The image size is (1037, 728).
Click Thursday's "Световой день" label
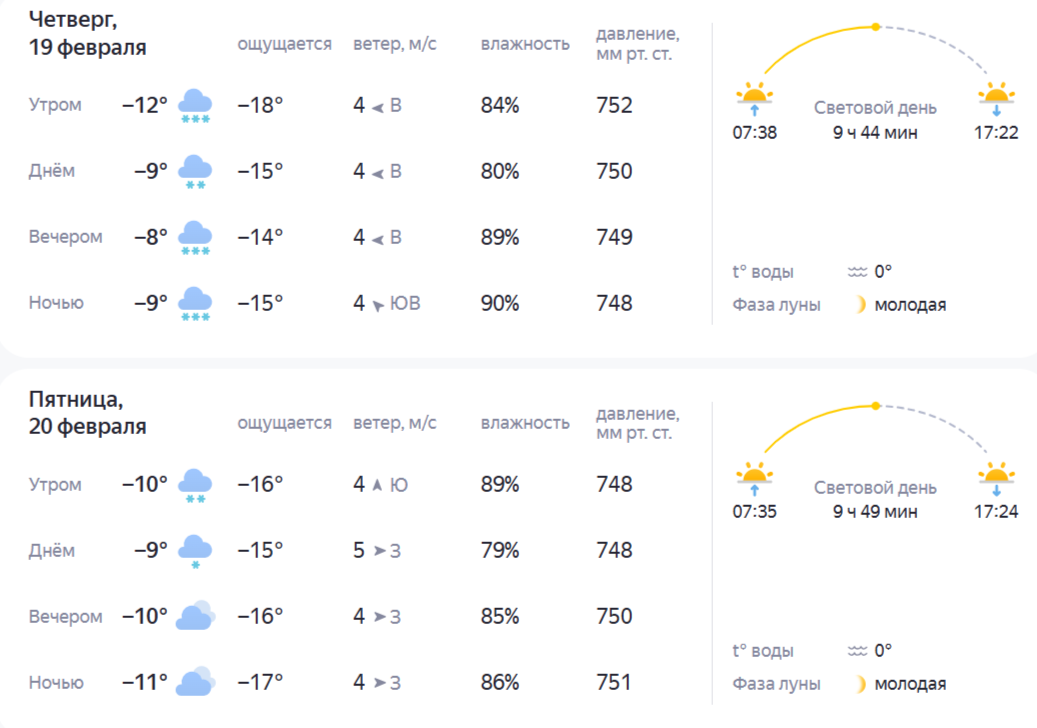click(x=875, y=108)
